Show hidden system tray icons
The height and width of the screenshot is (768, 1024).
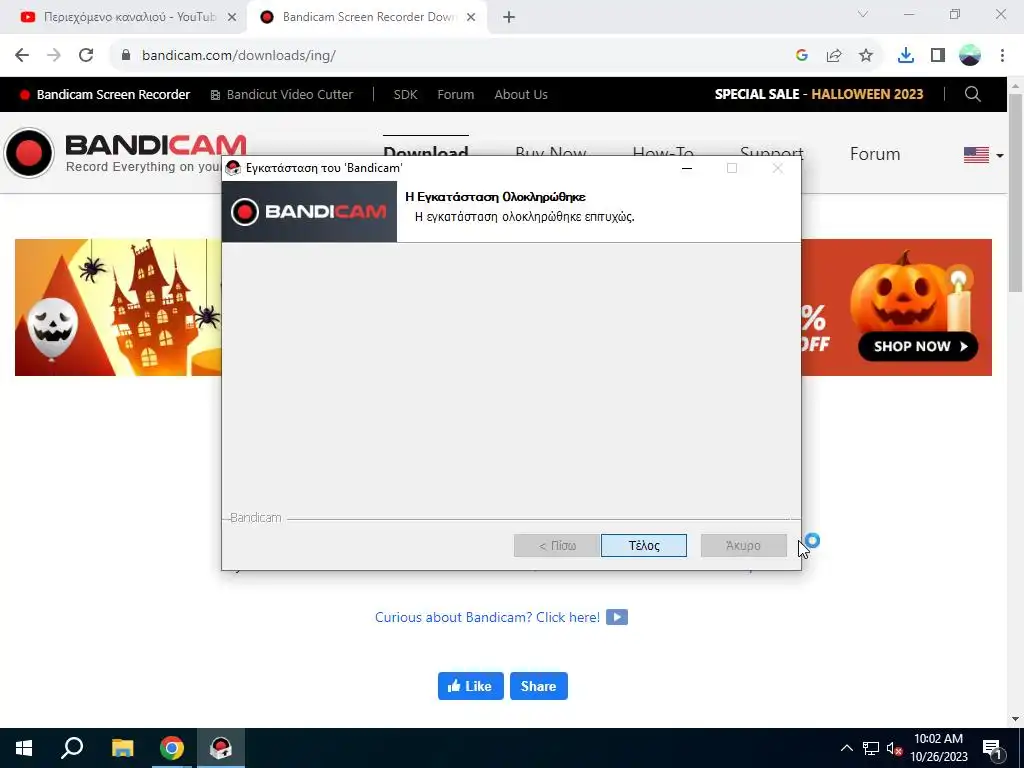pos(846,748)
